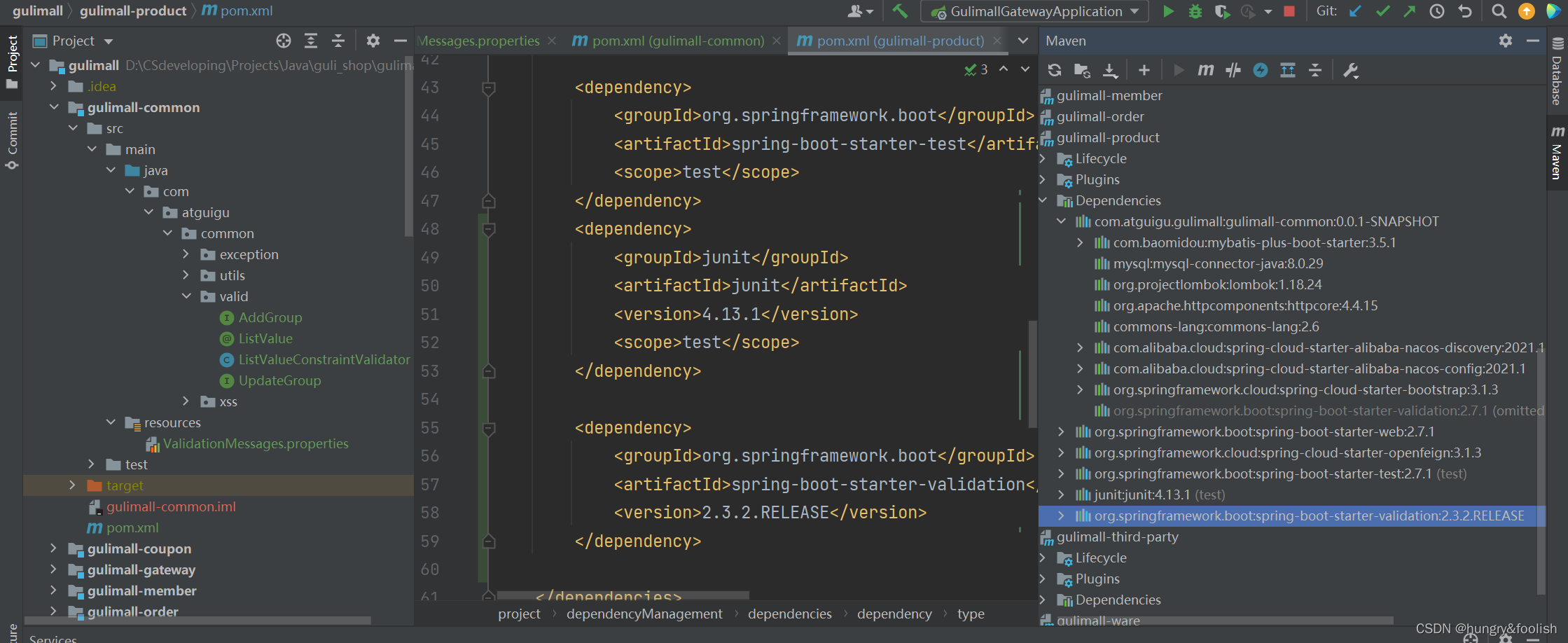Push commits with Git green arrow icon

point(1409,11)
